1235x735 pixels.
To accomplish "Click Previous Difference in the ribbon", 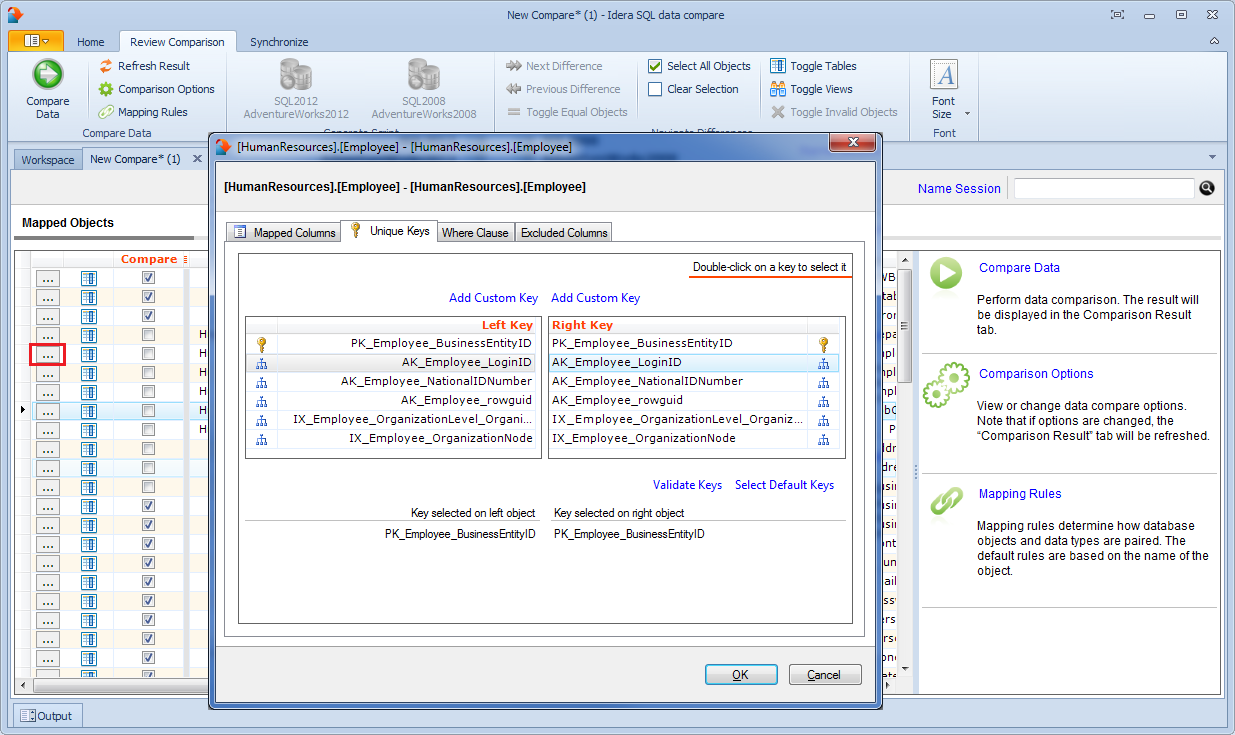I will pyautogui.click(x=563, y=89).
